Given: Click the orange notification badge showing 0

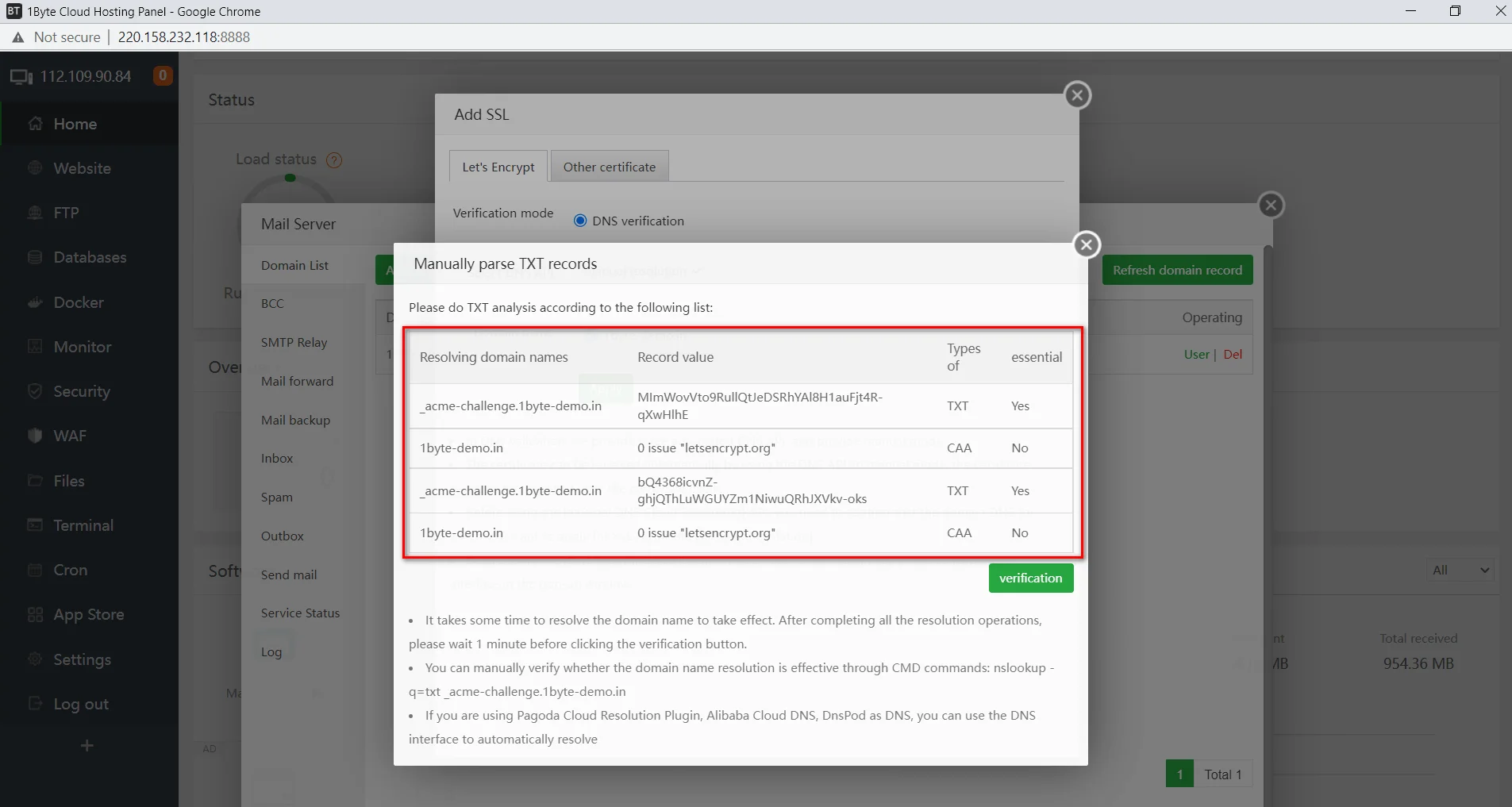Looking at the screenshot, I should [x=163, y=76].
